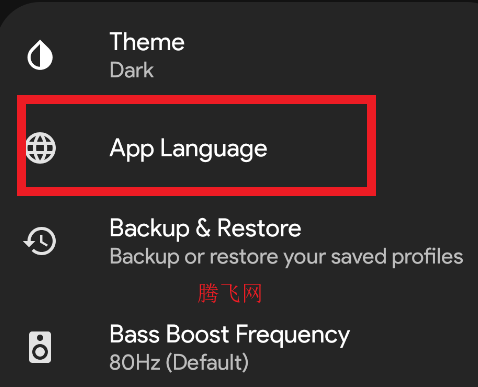Select the speaker icon for Bass Boost
Viewport: 478px width, 387px height.
[x=40, y=347]
